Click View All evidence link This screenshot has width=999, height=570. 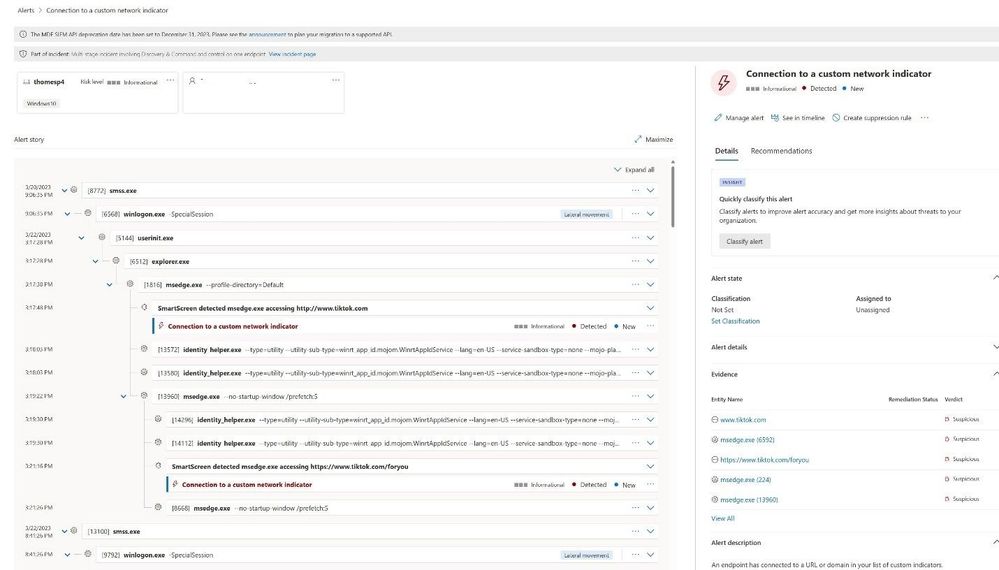click(722, 518)
